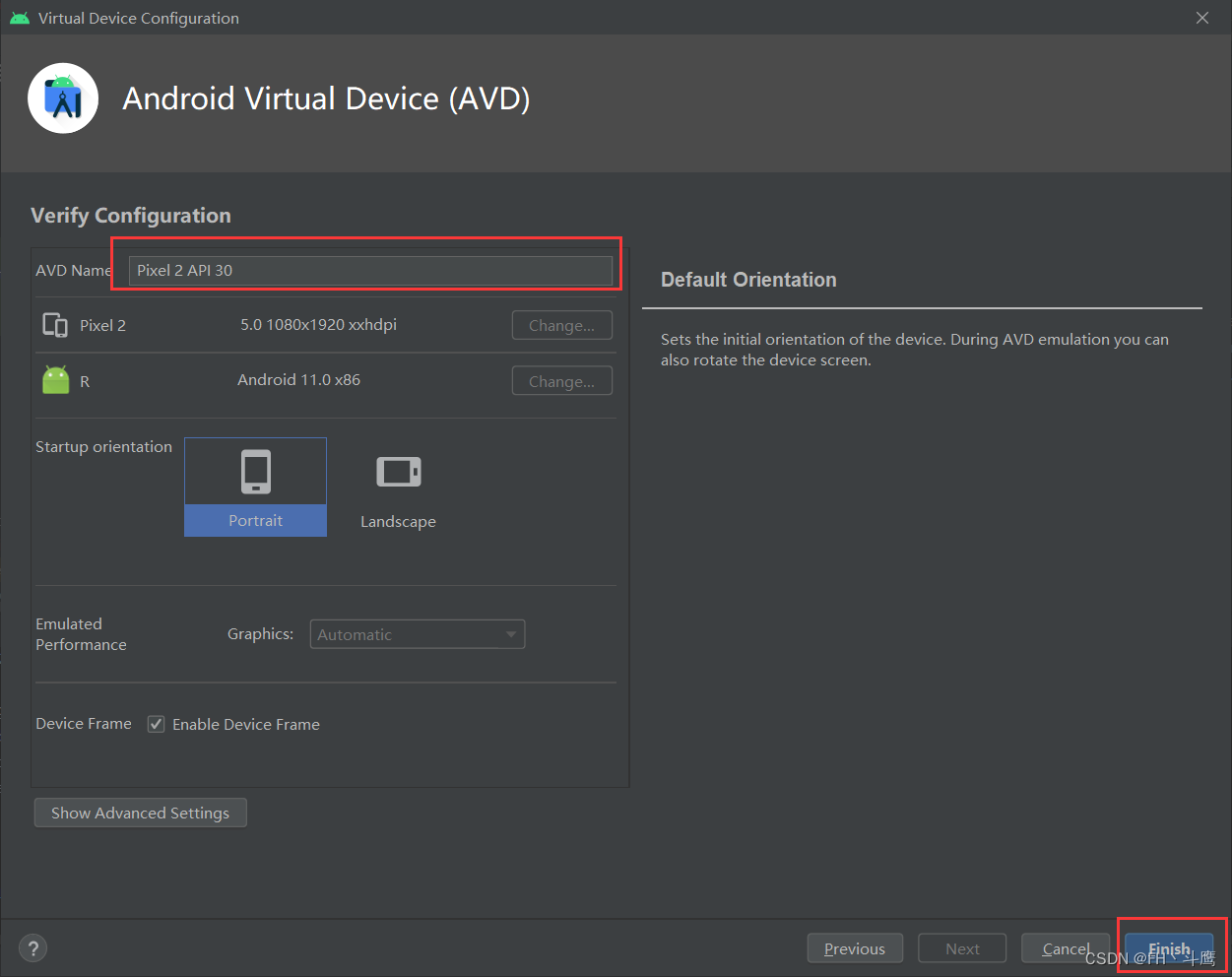The width and height of the screenshot is (1232, 977).
Task: Click the portrait phone icon
Action: [256, 472]
